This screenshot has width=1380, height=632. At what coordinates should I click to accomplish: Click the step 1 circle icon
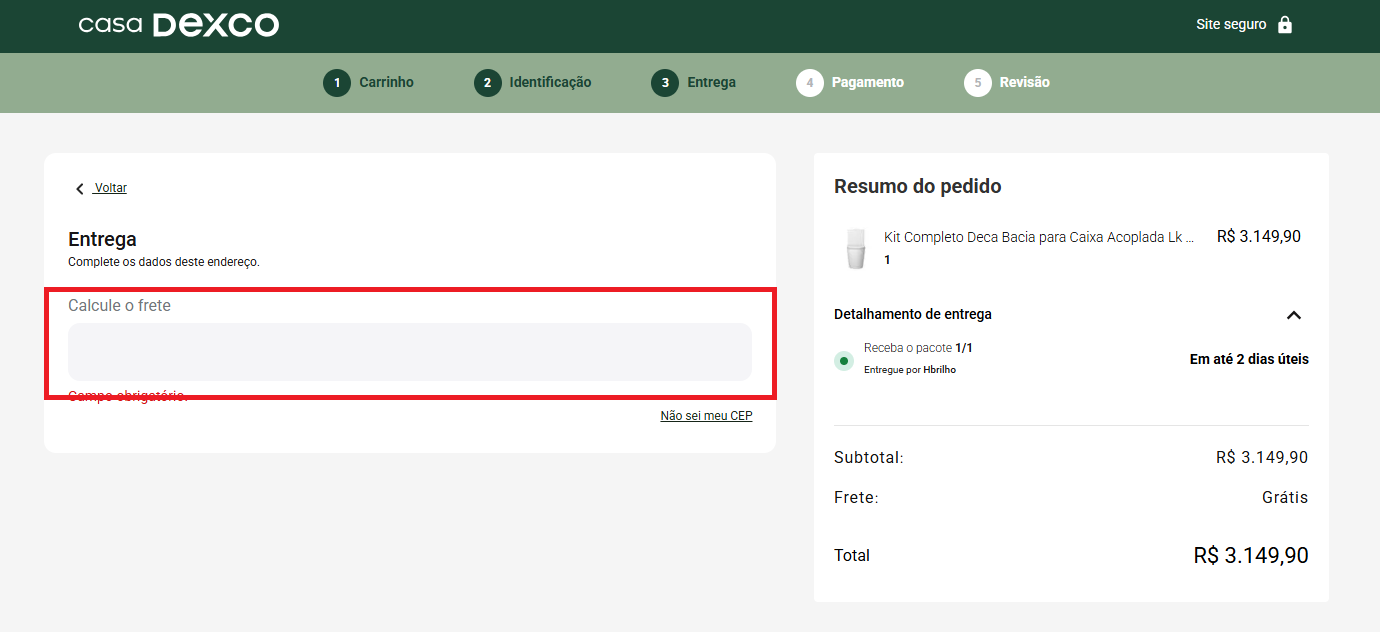pos(337,83)
